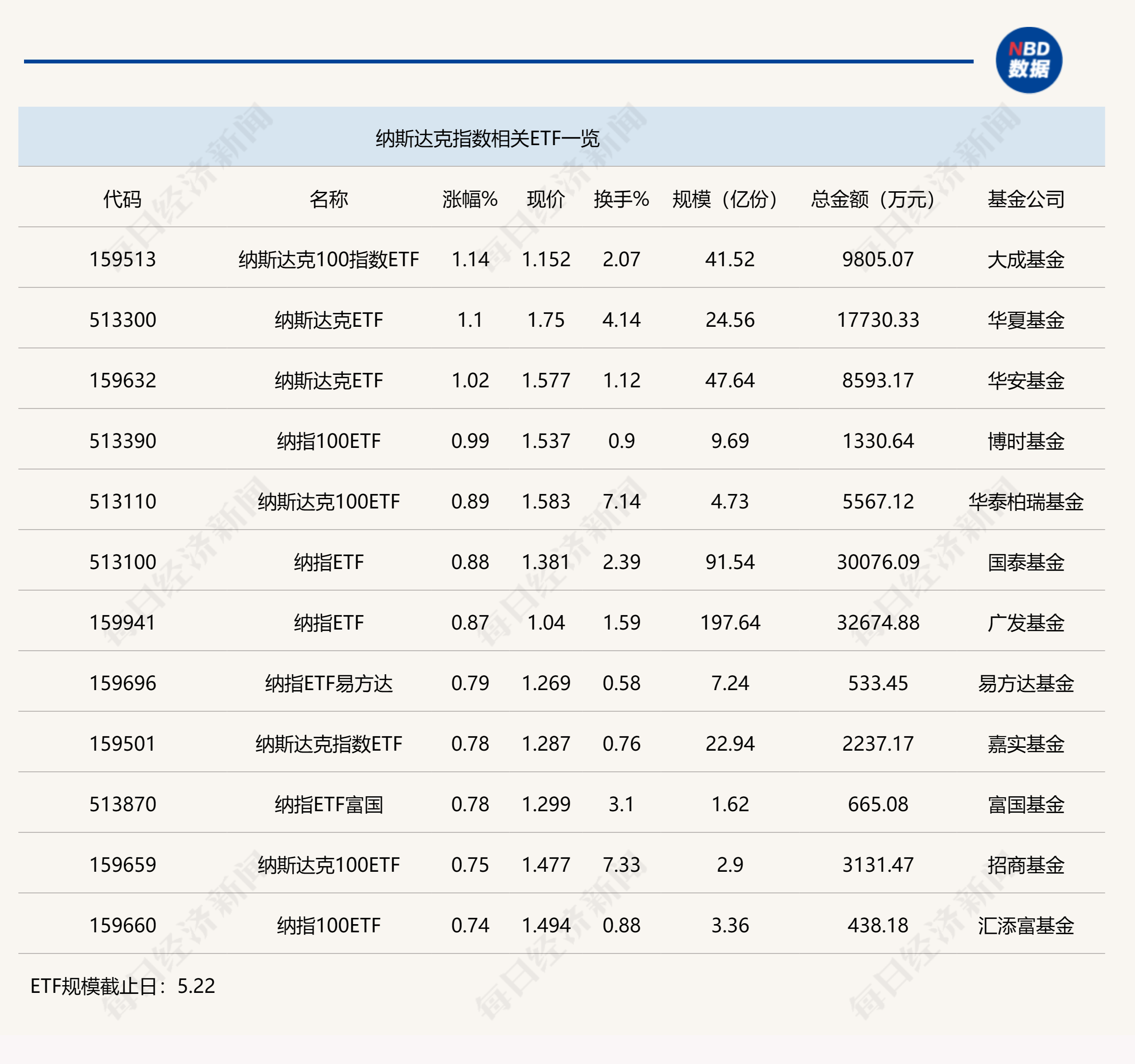Click the 基金公司 column header
The width and height of the screenshot is (1135, 1064).
pyautogui.click(x=1025, y=199)
